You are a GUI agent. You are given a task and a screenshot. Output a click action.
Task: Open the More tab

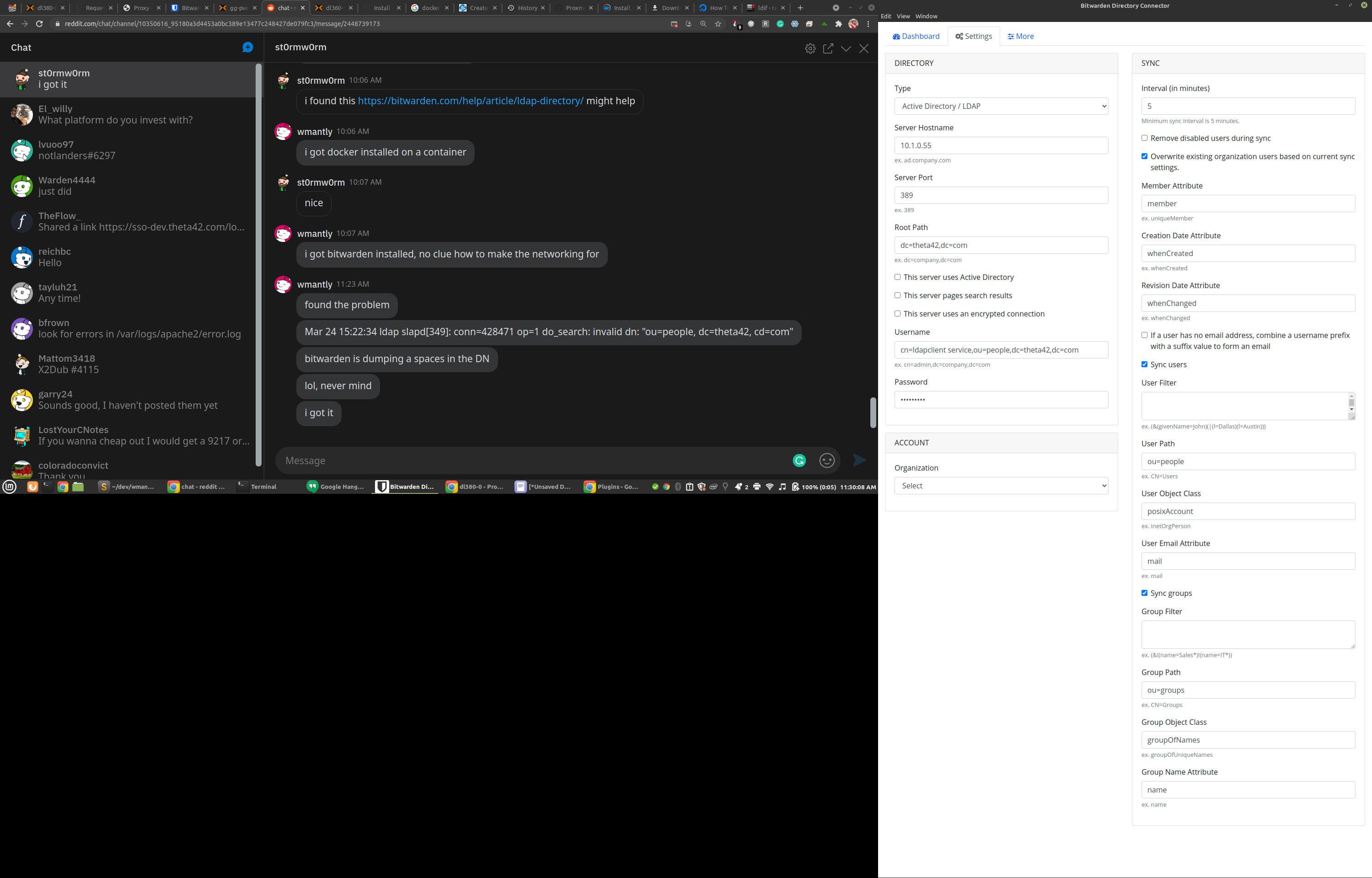(1020, 36)
